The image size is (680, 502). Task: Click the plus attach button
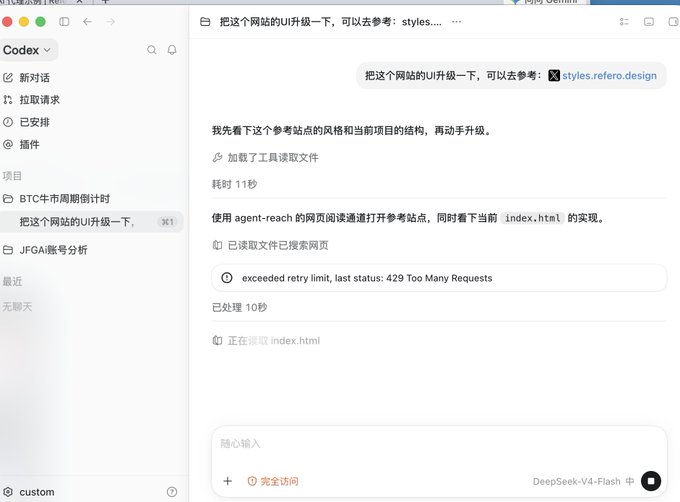228,481
